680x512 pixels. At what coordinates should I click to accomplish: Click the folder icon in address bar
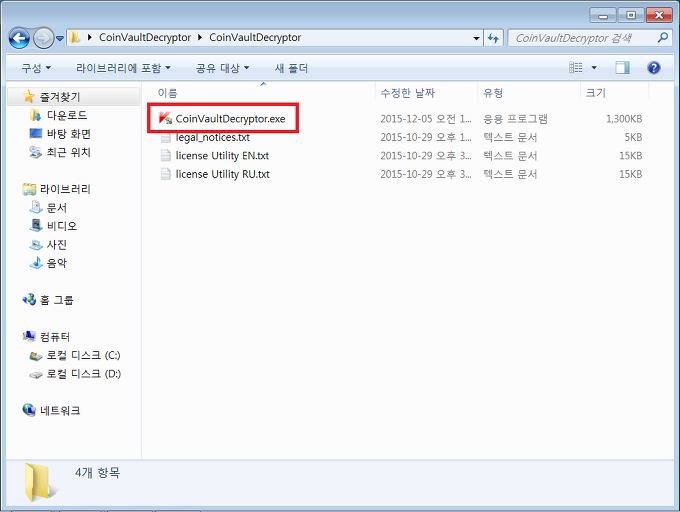coord(75,37)
